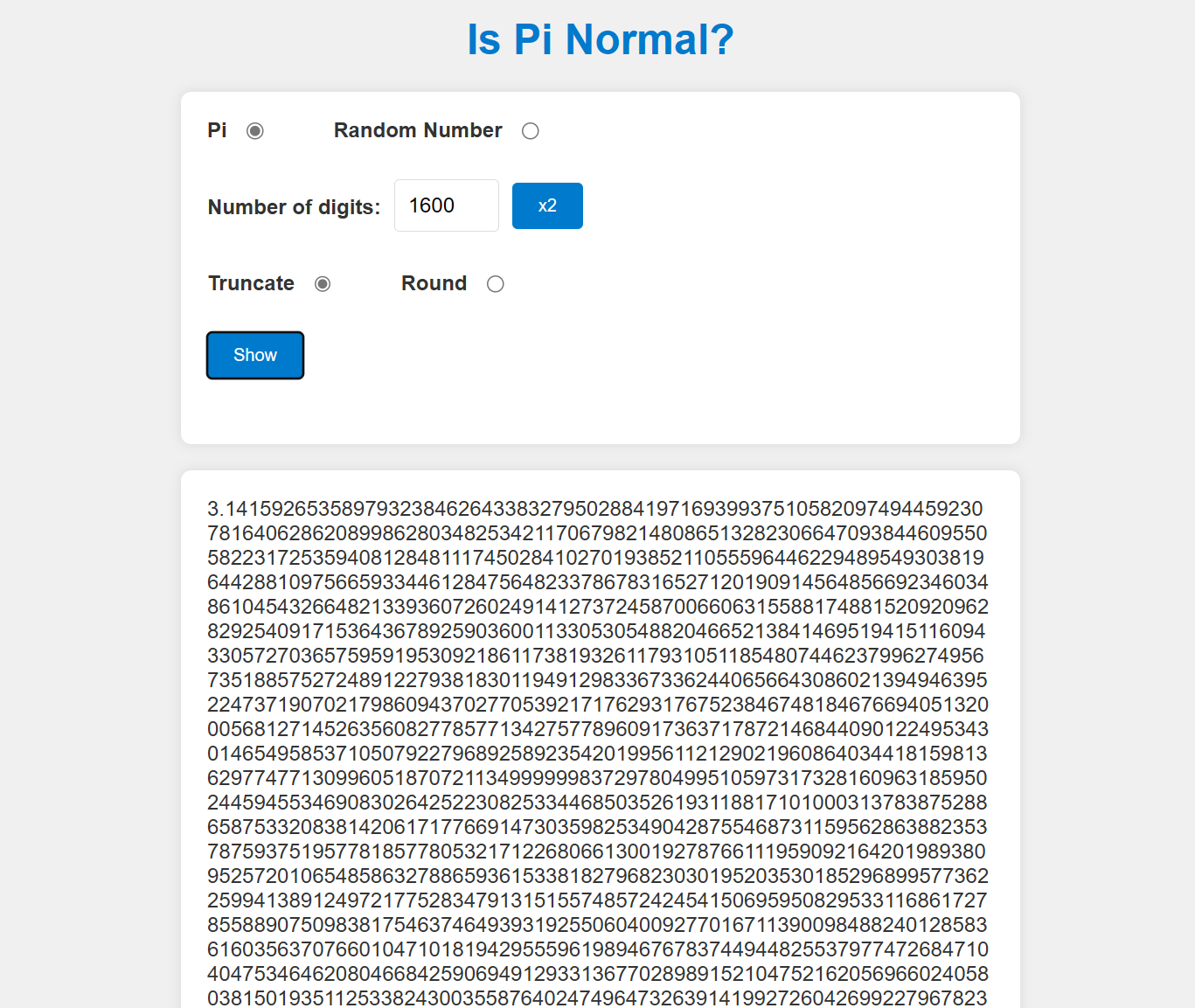Click the Pi label text
Viewport: 1195px width, 1008px height.
click(x=216, y=130)
